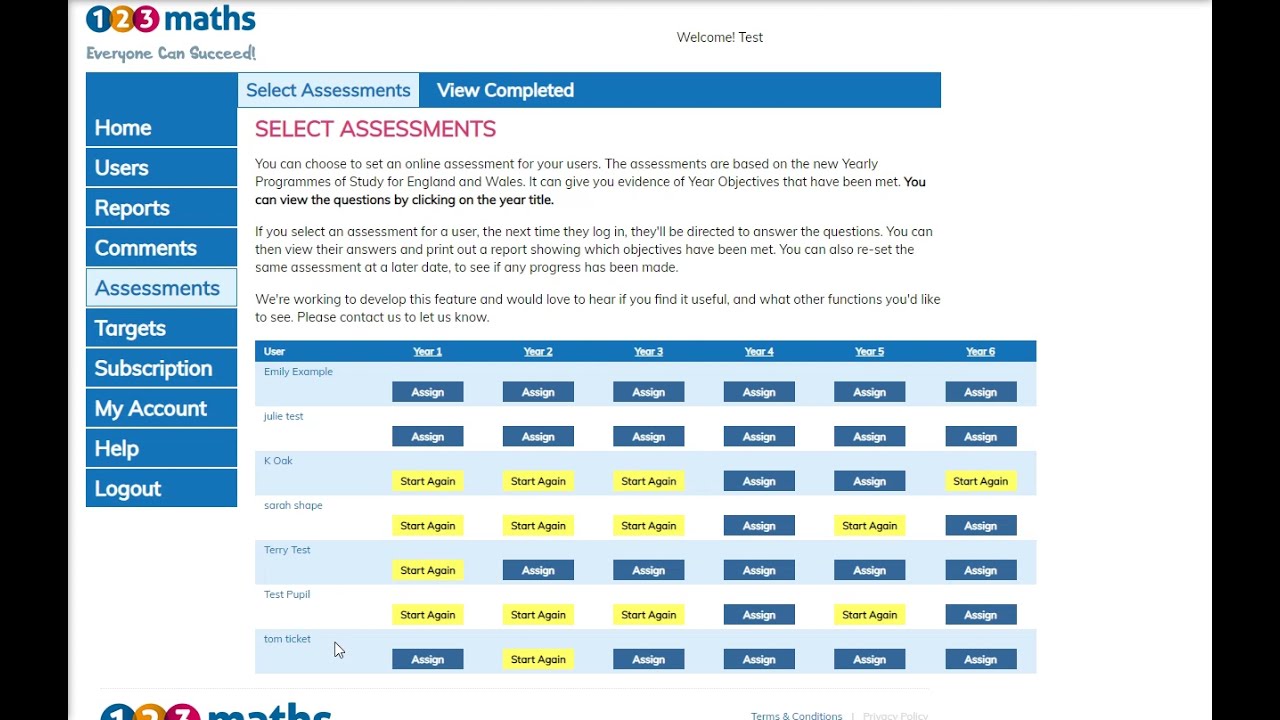Click the SELECT ASSESSMENTS heading
This screenshot has height=720, width=1280.
[375, 129]
